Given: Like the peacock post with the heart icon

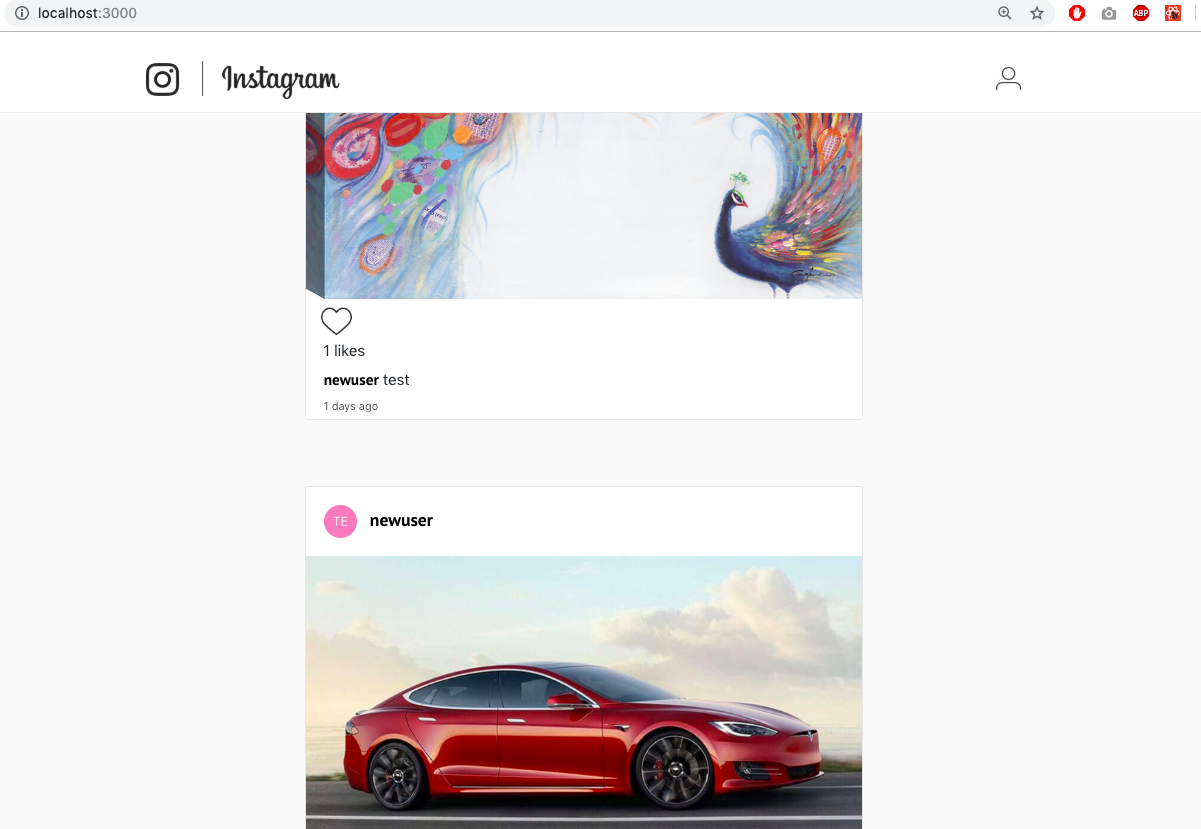Looking at the screenshot, I should click(336, 321).
